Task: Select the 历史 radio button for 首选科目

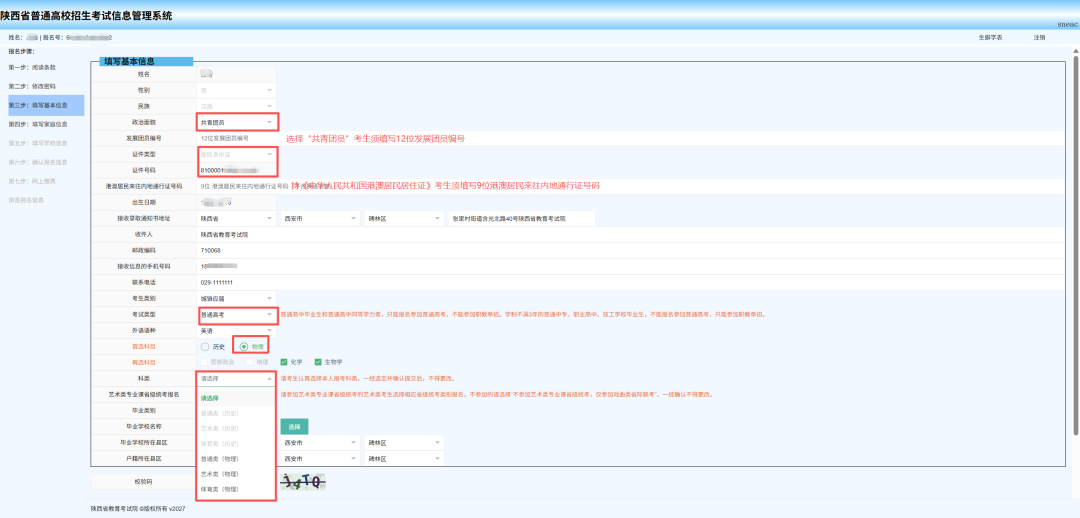Action: [x=212, y=346]
